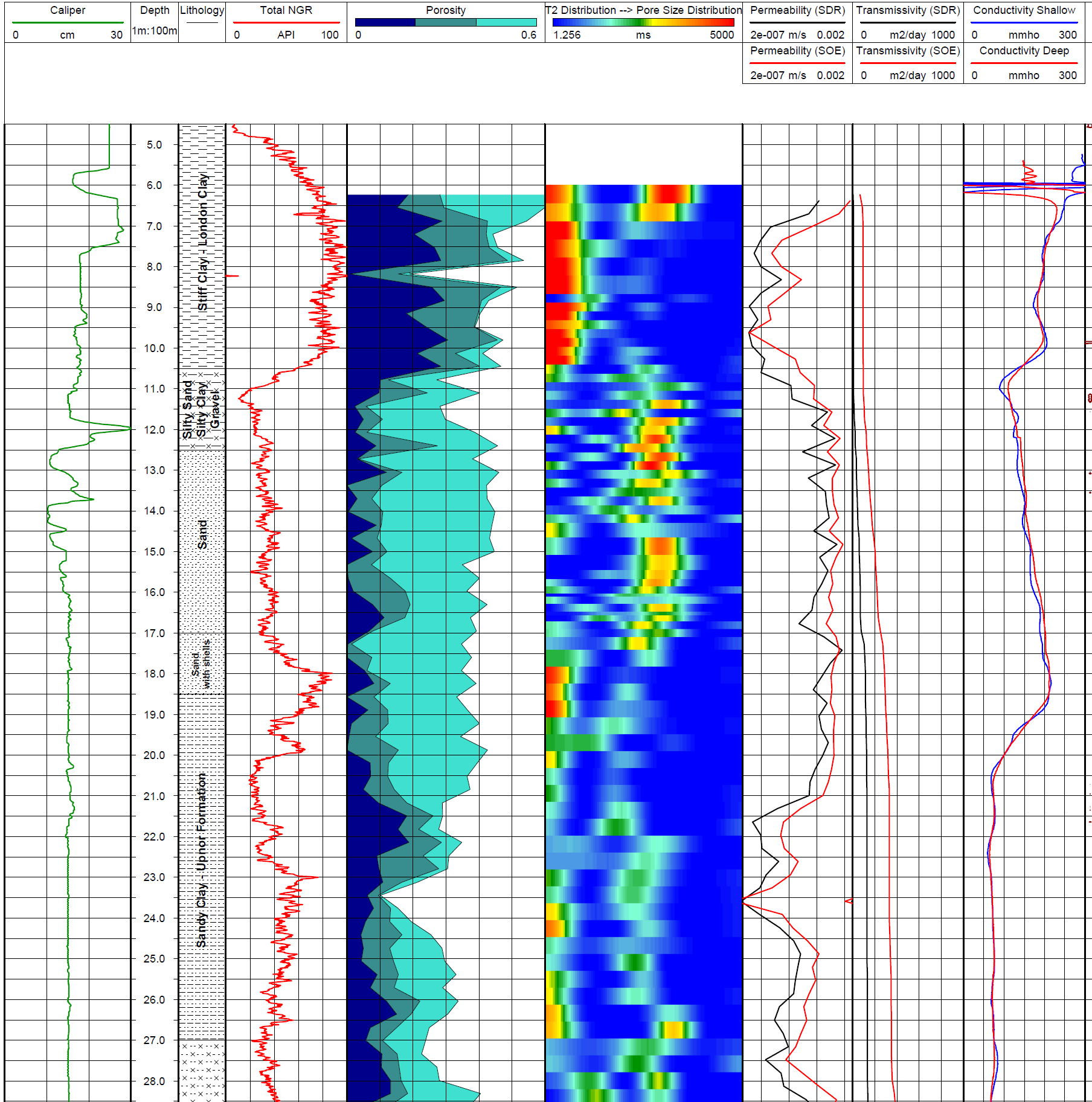The height and width of the screenshot is (1102, 1092).
Task: Click the 24.0 depth marker
Action: pos(154,918)
